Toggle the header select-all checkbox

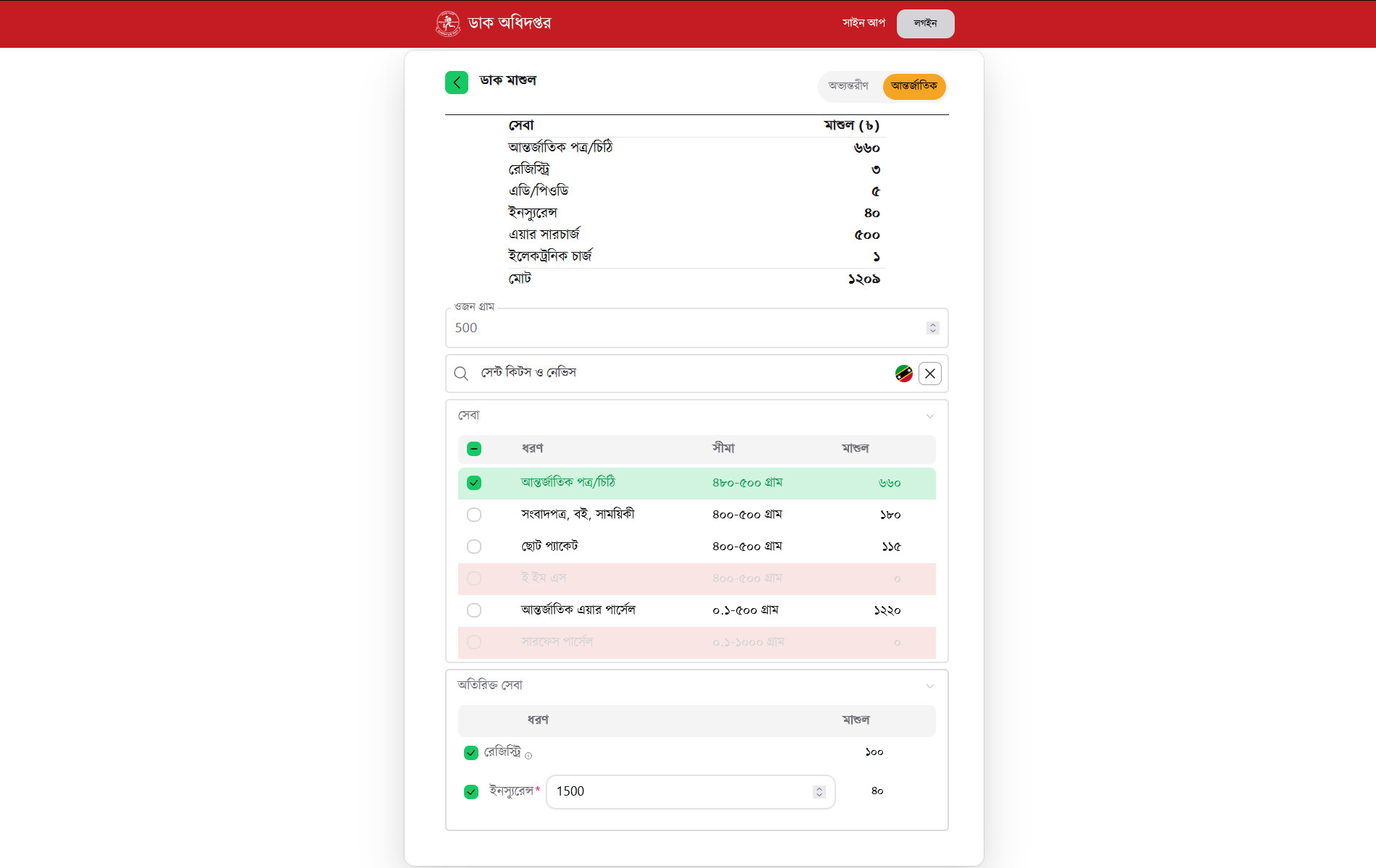[474, 449]
